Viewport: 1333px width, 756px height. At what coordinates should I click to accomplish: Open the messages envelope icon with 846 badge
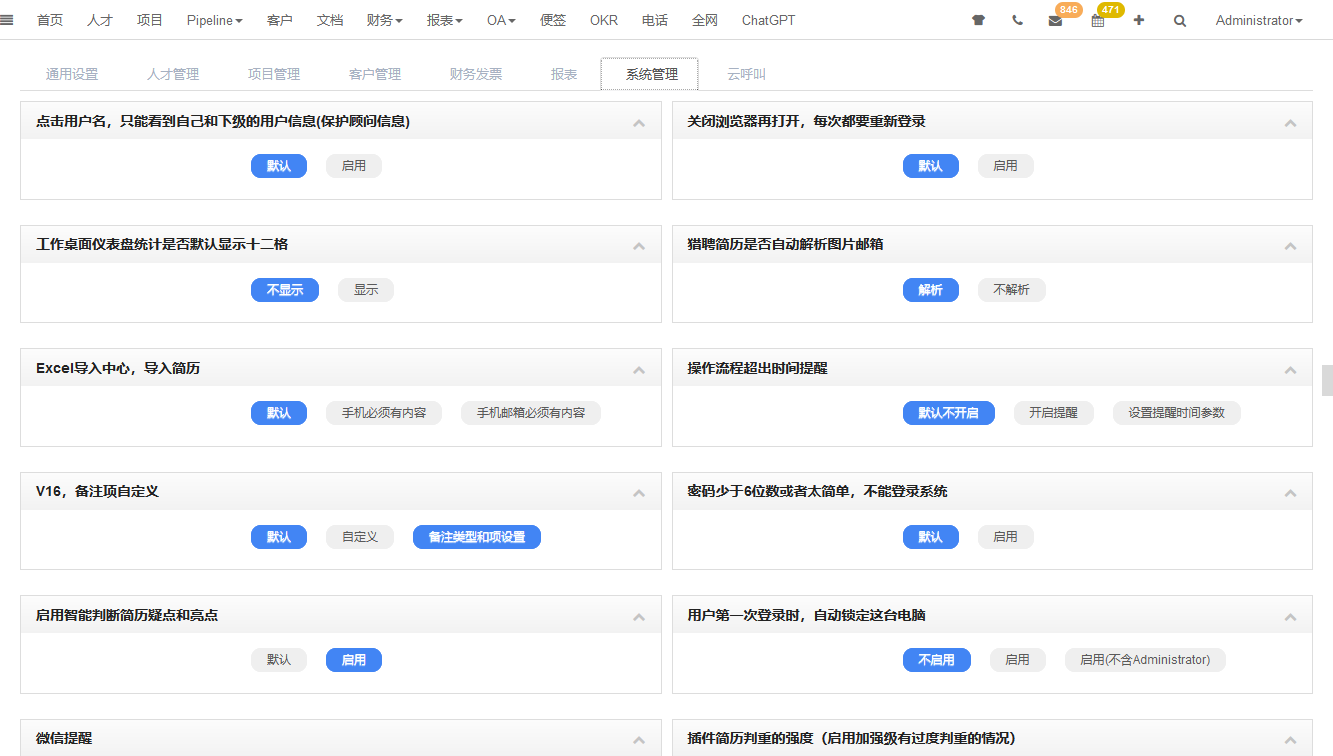coord(1055,20)
